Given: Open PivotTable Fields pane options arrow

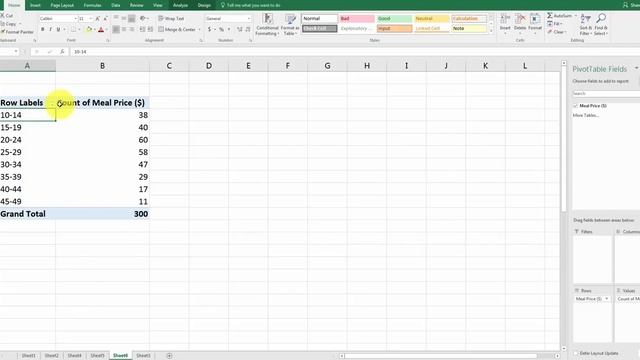Looking at the screenshot, I should tap(636, 69).
